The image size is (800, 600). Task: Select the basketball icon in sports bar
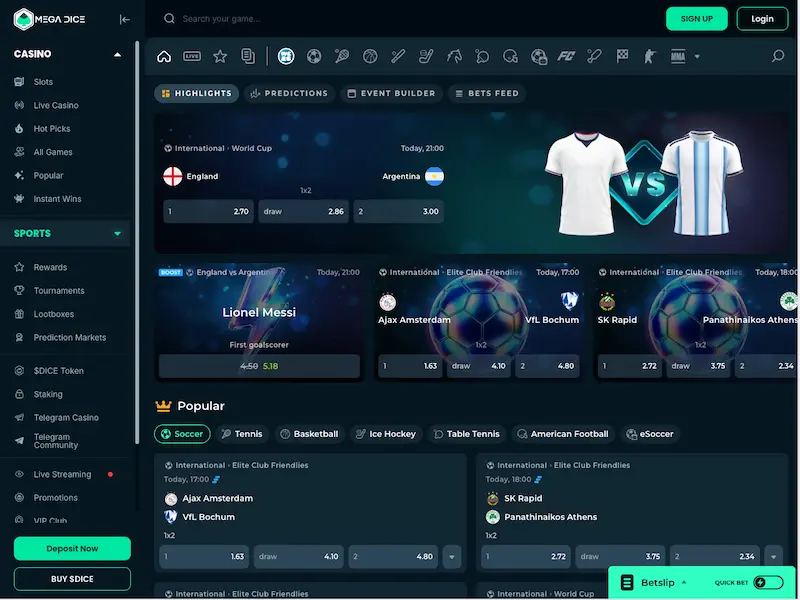pos(370,56)
